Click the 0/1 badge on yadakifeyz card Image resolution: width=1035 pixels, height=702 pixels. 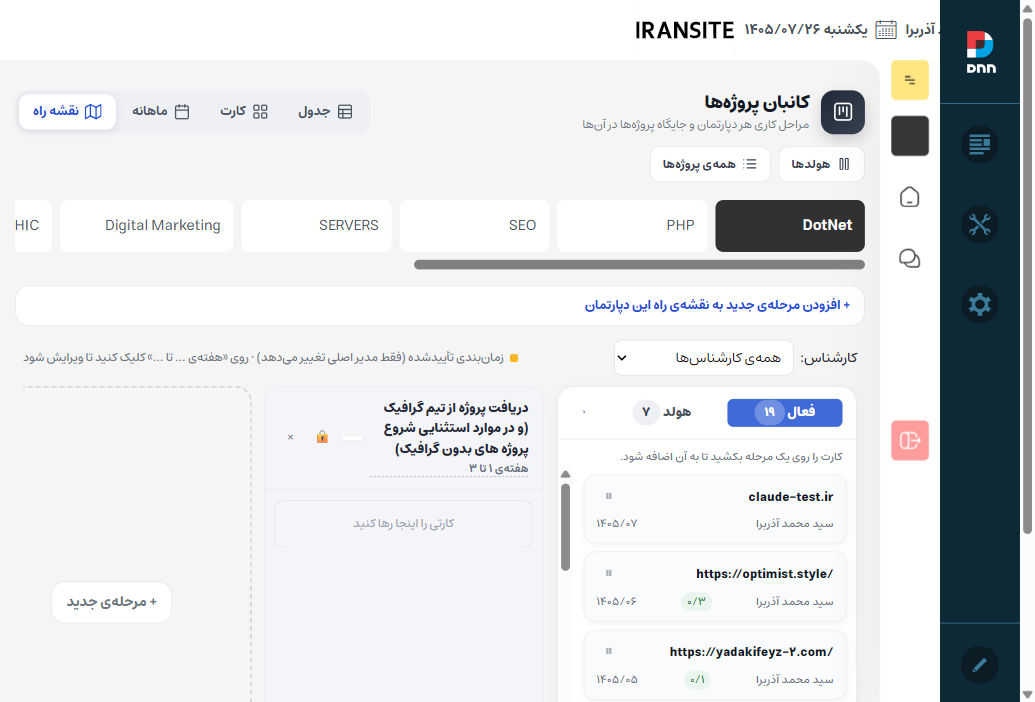click(697, 679)
